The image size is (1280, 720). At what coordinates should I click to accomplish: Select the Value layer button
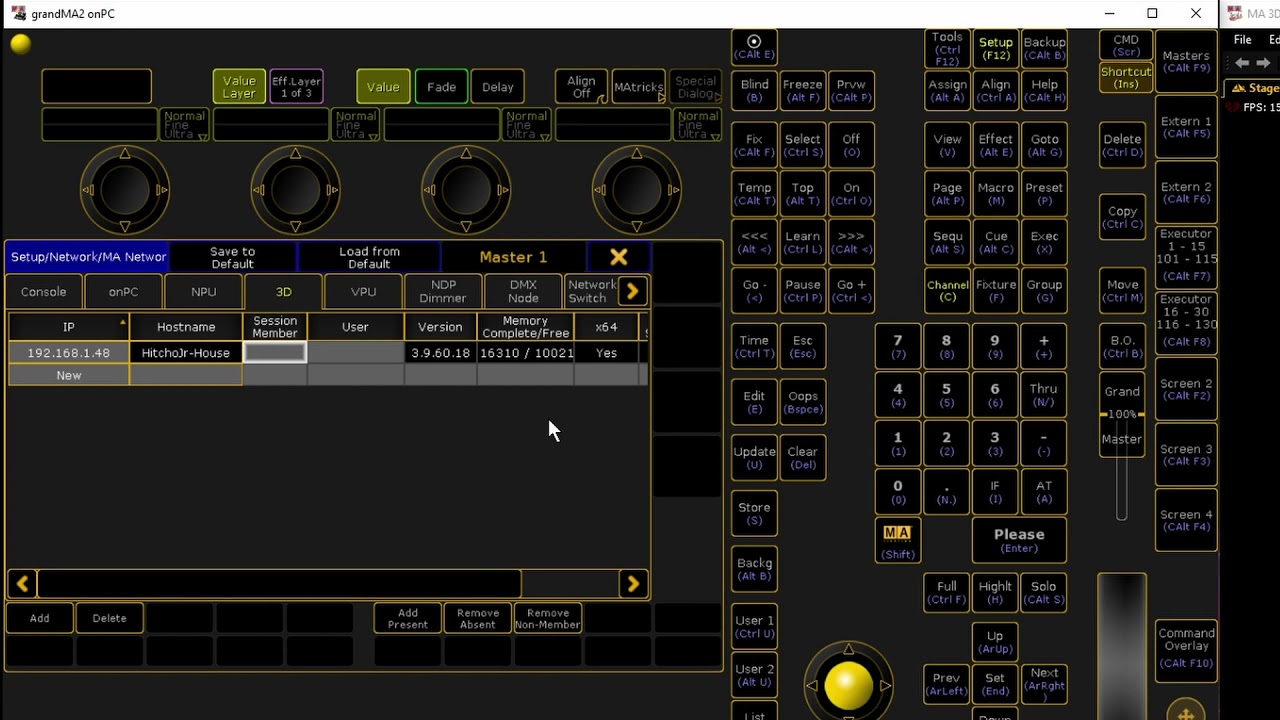(x=383, y=87)
